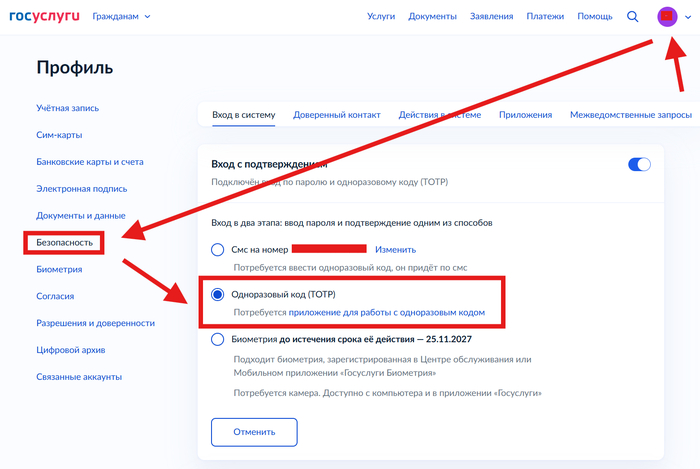Open Цифровой архив in sidebar
Viewport: 700px width, 469px height.
point(78,350)
